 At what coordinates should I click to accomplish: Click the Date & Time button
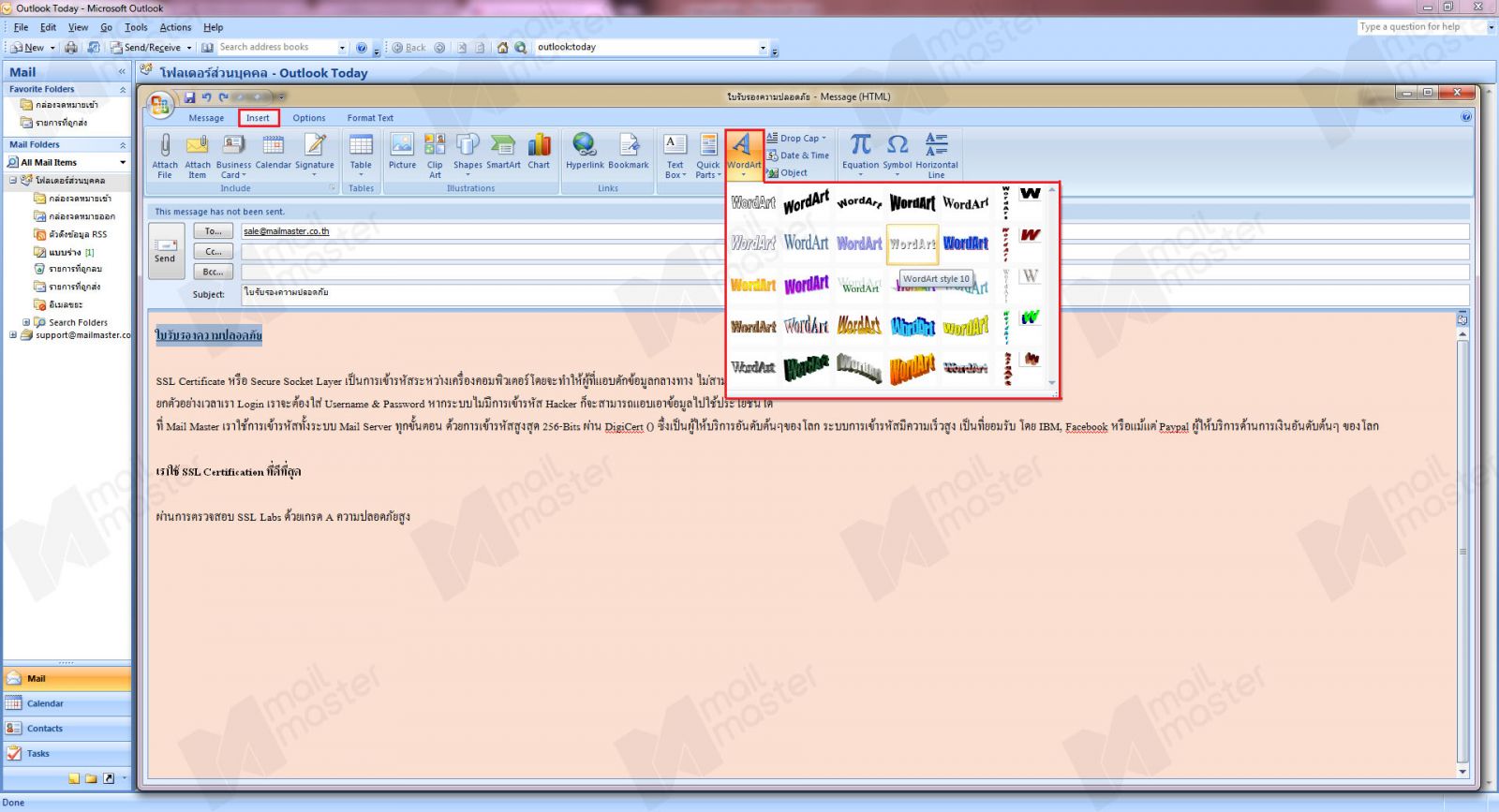click(798, 155)
